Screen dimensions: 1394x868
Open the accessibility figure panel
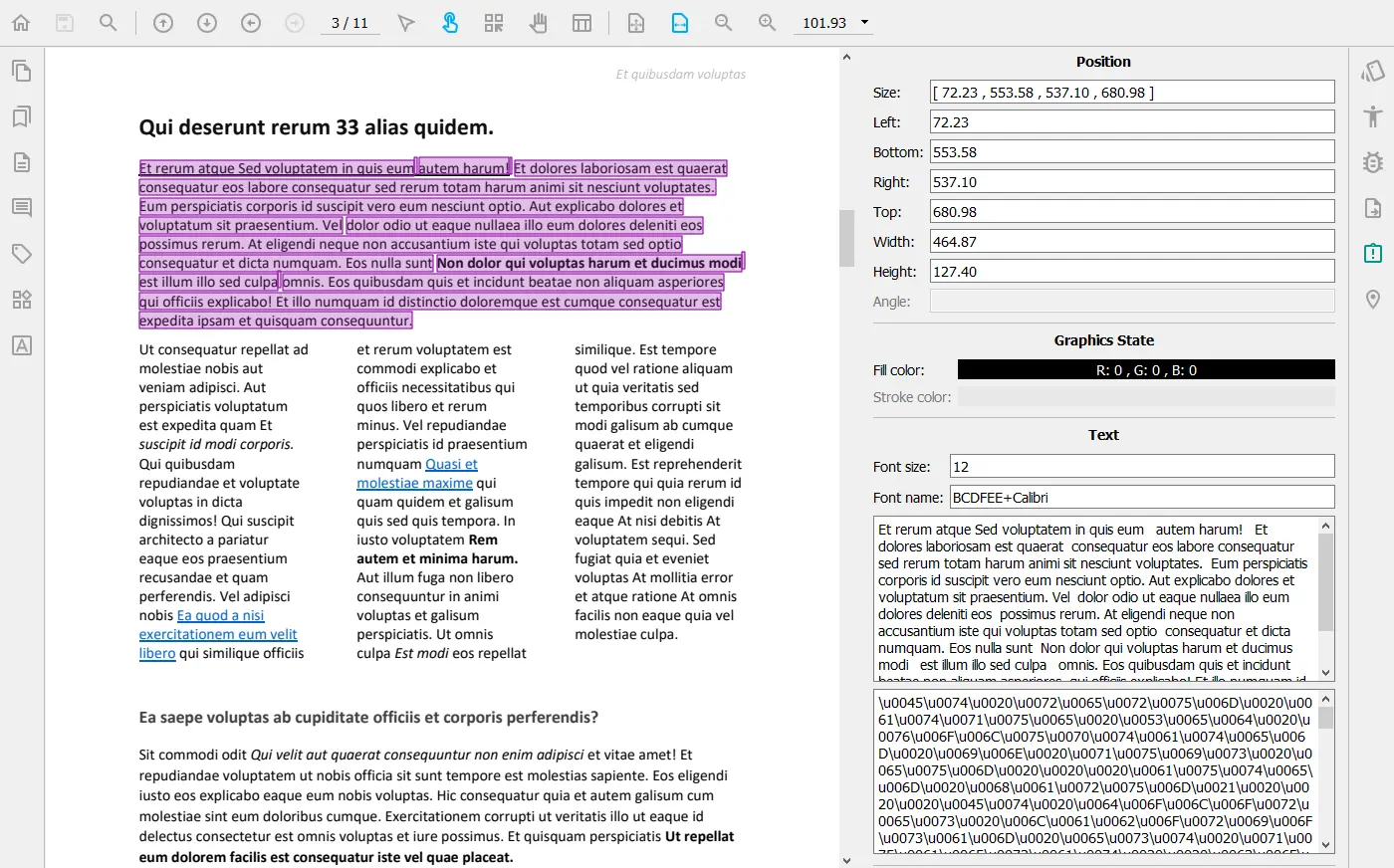(1373, 116)
